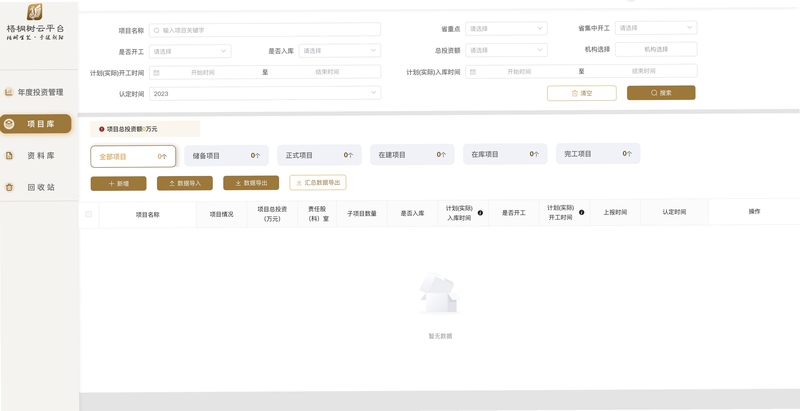Select the 在建项目 tab
The image size is (800, 411).
[x=412, y=155]
